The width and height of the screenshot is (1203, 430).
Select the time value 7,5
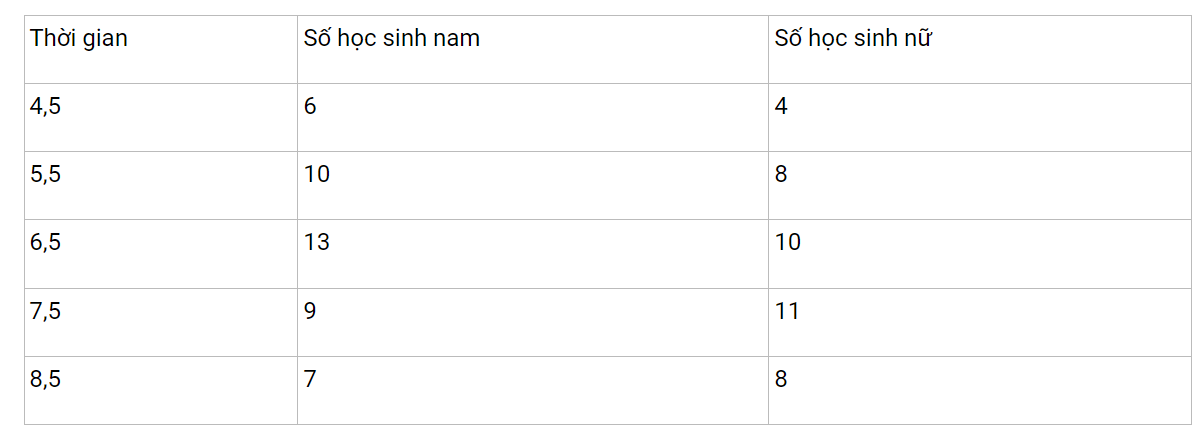tap(46, 311)
